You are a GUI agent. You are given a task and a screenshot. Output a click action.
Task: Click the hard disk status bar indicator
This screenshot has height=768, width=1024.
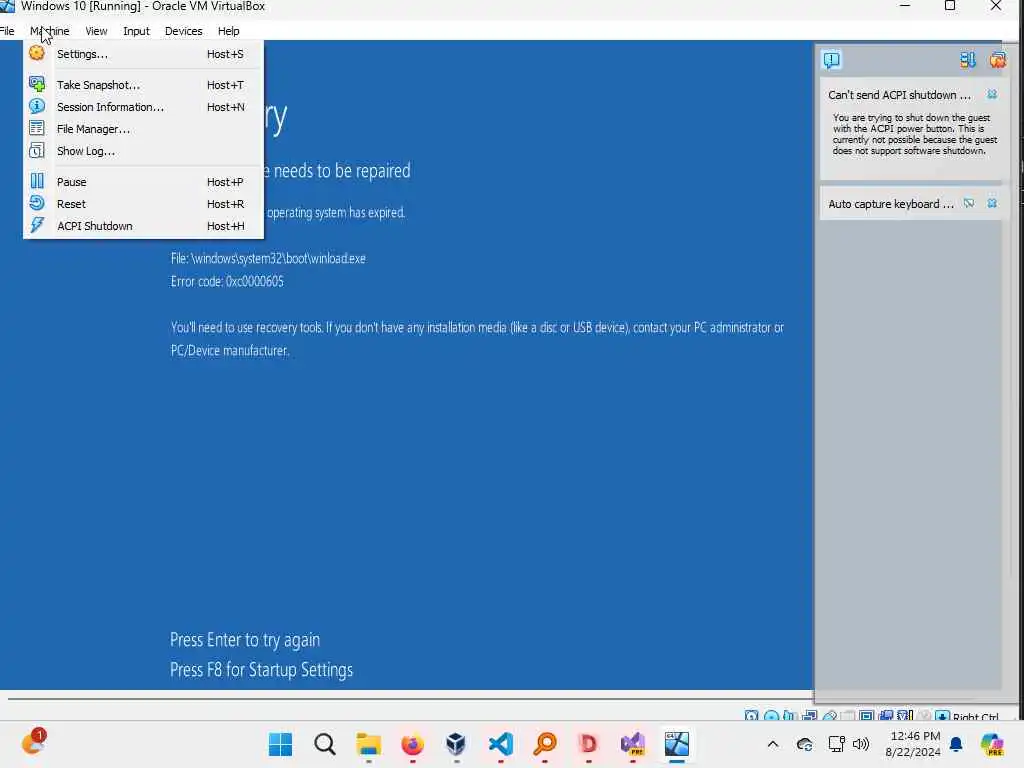coord(752,716)
